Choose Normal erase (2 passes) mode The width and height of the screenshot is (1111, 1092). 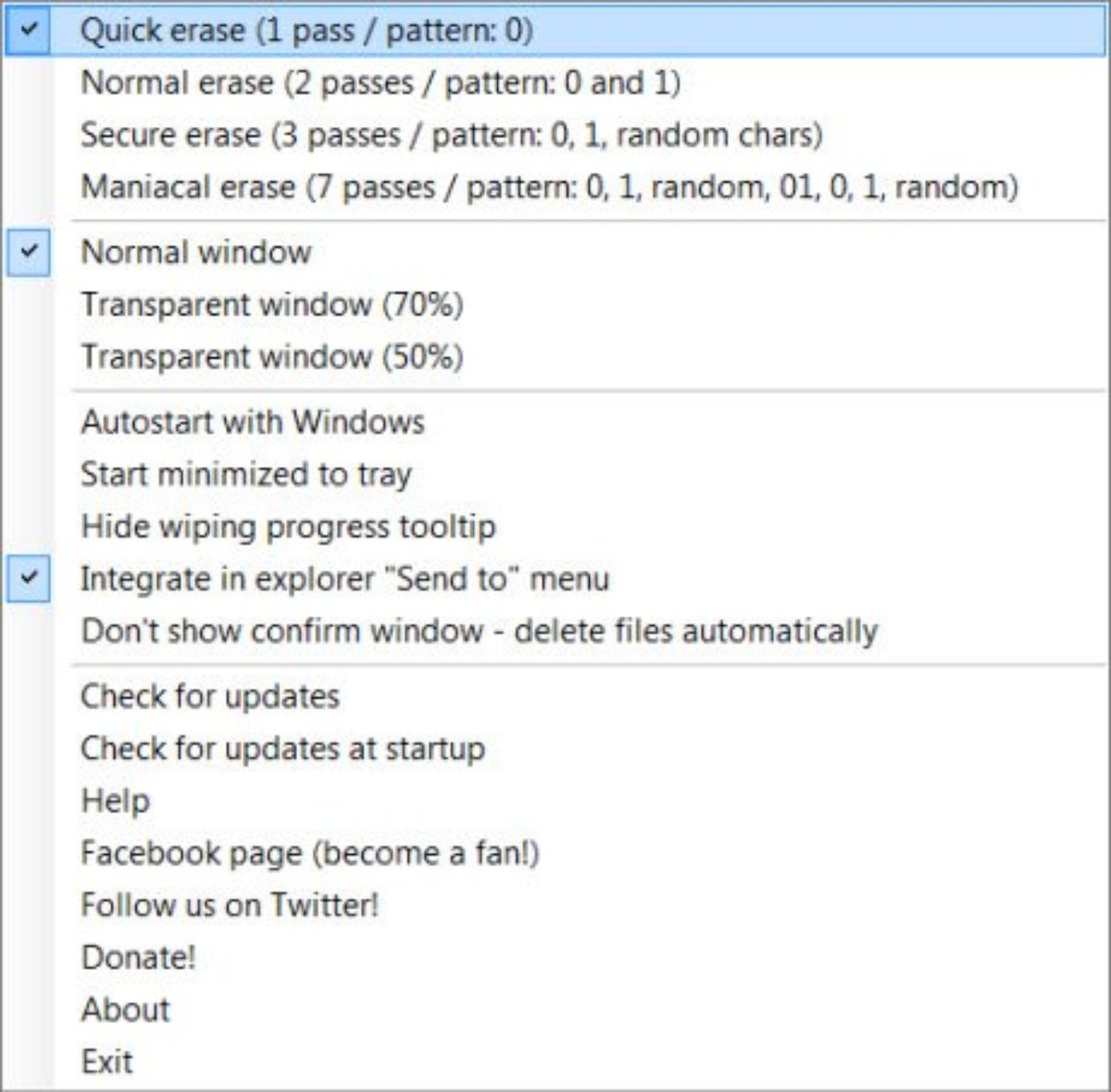[x=380, y=83]
